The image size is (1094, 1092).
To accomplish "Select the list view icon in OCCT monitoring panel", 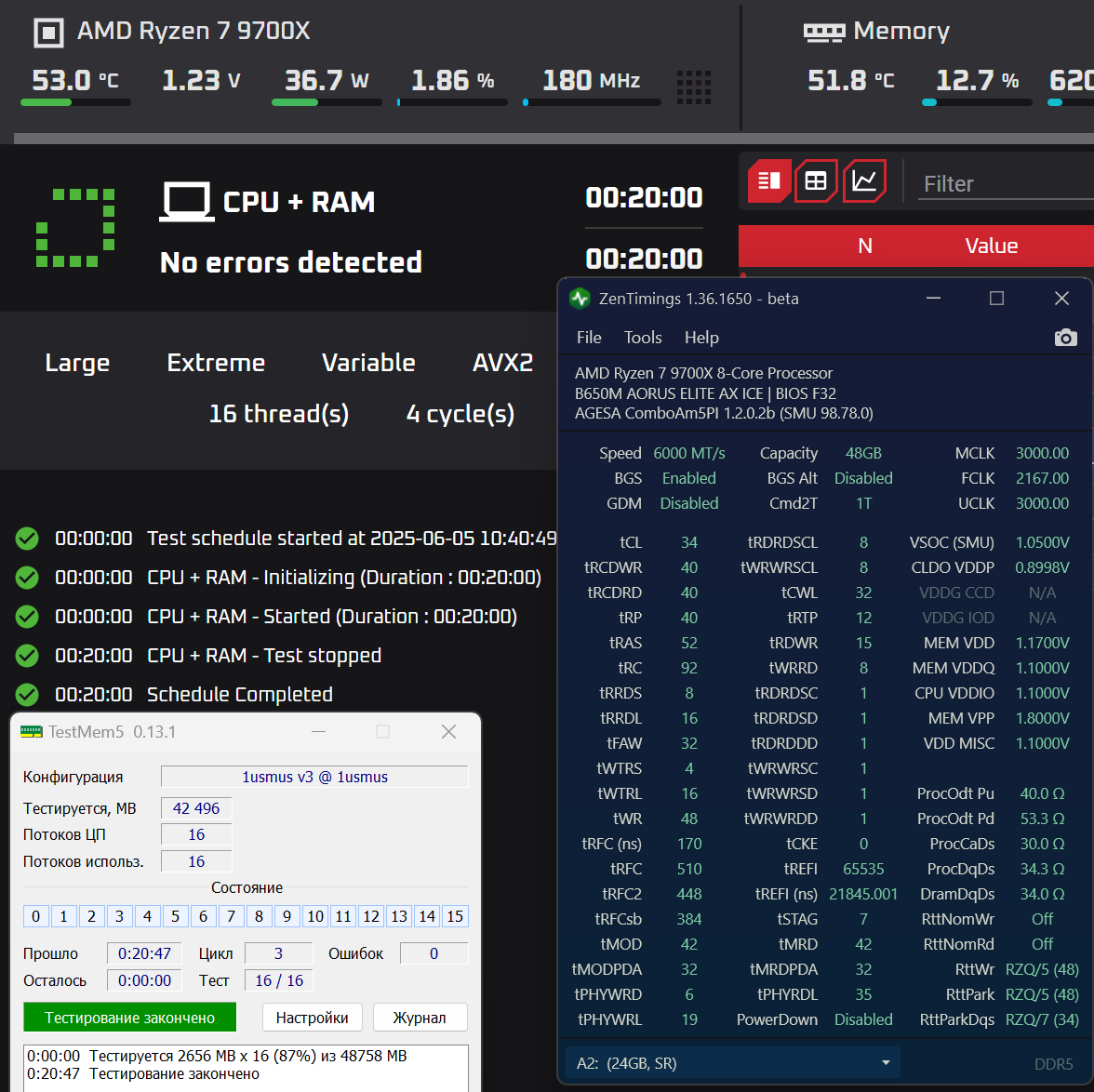I will click(769, 180).
